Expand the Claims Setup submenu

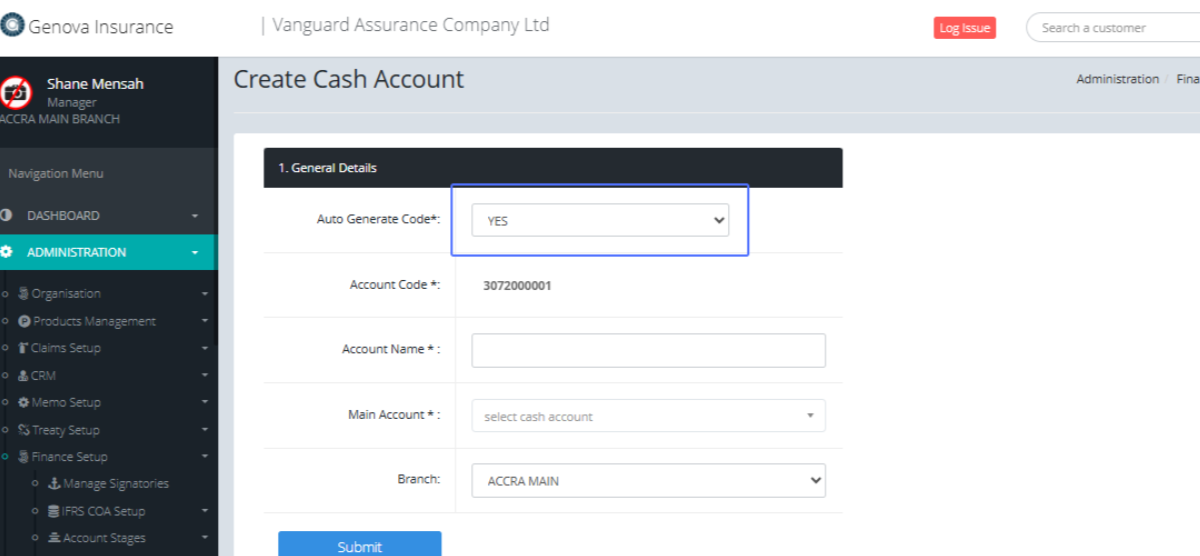coord(204,348)
